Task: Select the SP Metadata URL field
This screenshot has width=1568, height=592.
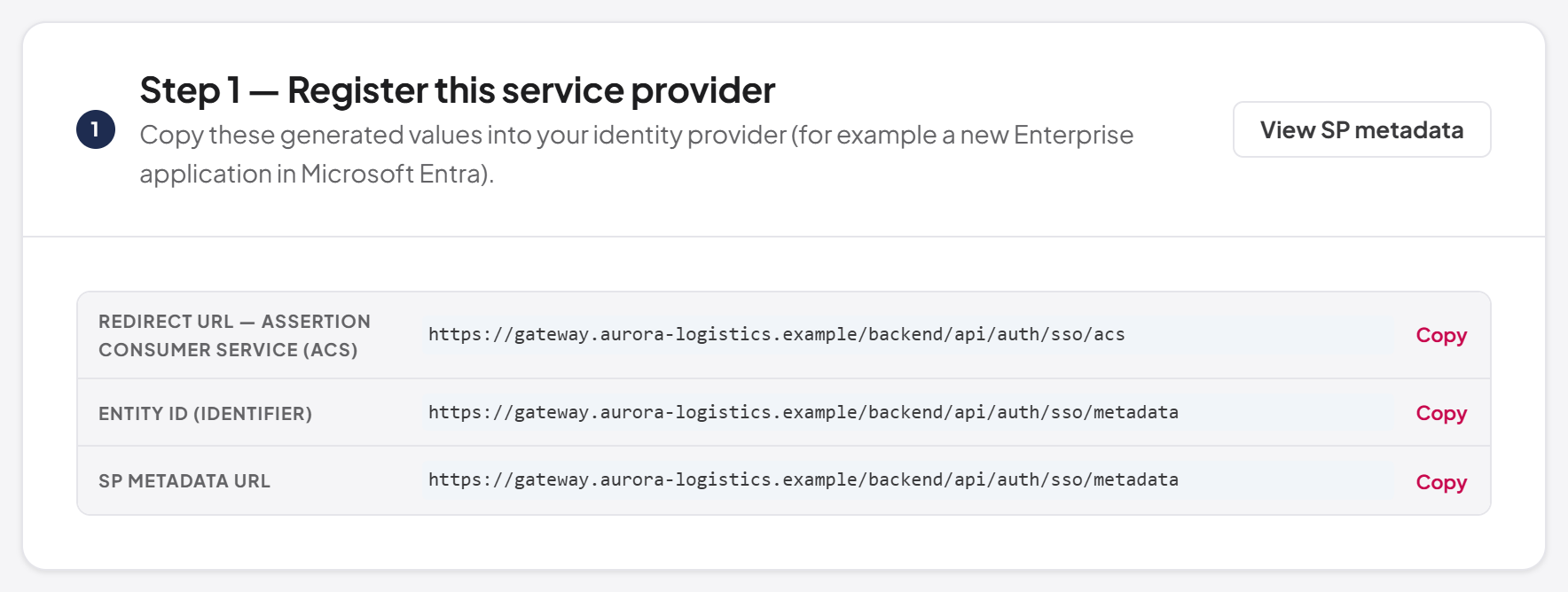Action: [907, 480]
